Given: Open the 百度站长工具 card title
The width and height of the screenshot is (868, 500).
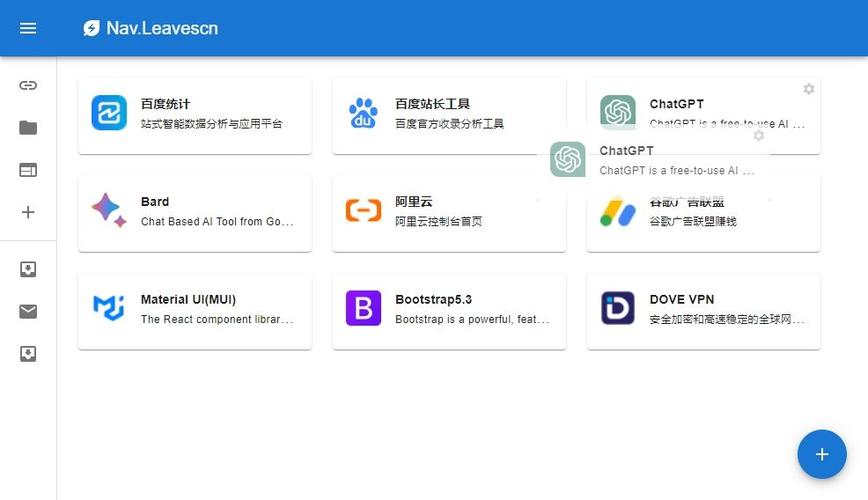Looking at the screenshot, I should (x=432, y=104).
